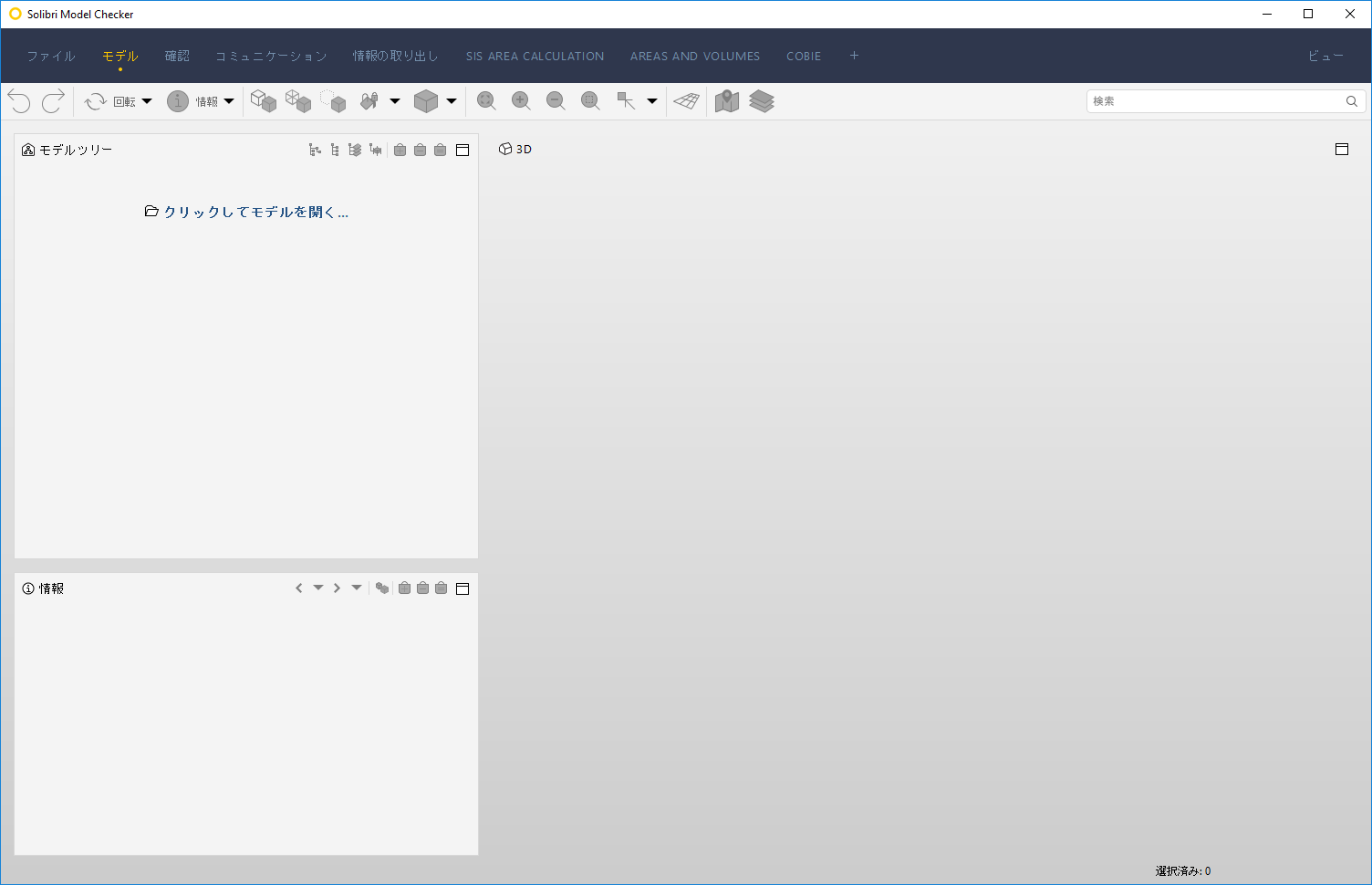
Task: Switch to the 情報の取り出し tab
Action: click(x=396, y=56)
